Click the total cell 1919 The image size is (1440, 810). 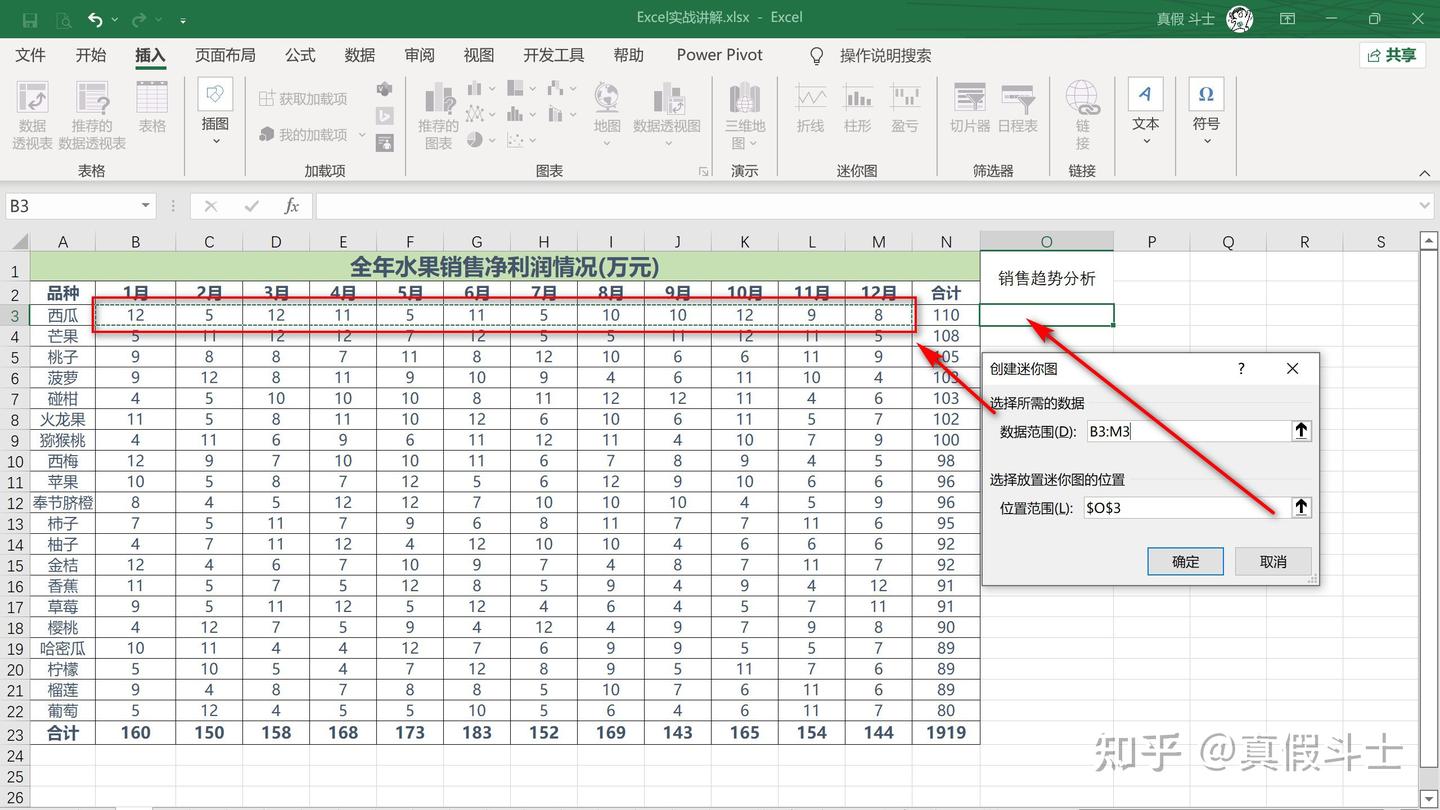pyautogui.click(x=946, y=732)
